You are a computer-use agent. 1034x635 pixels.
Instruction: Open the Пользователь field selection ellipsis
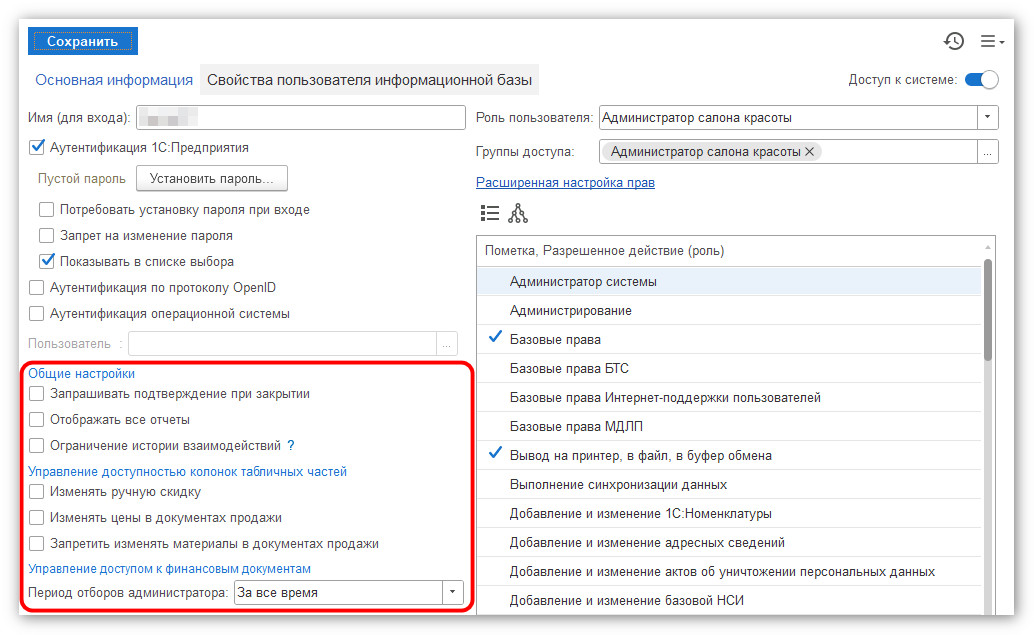[446, 344]
